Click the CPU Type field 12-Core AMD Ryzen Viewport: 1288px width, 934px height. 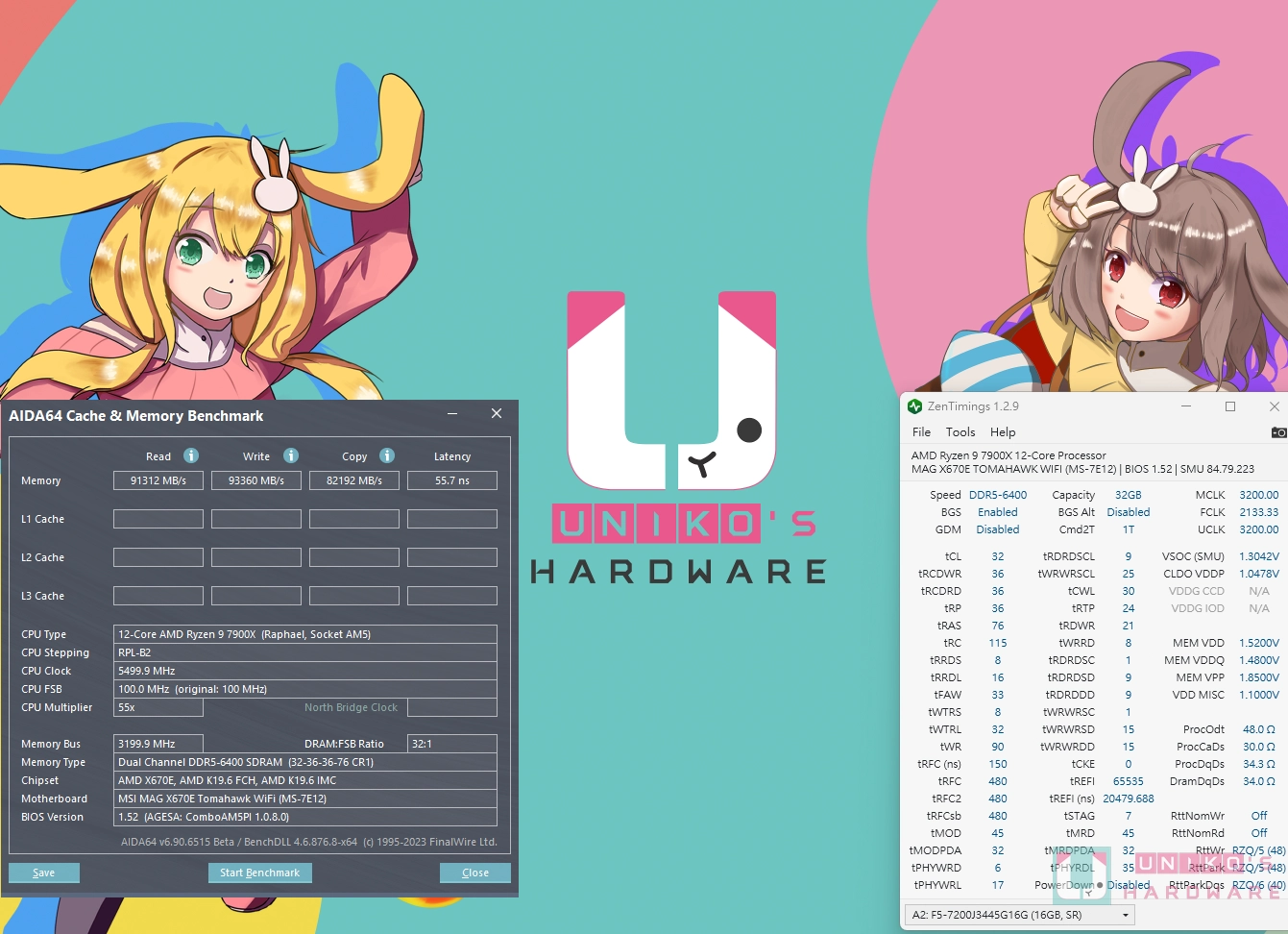click(305, 634)
